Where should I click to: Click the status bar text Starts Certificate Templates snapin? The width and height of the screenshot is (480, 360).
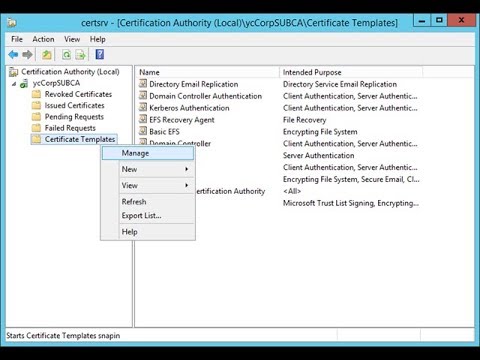click(63, 336)
